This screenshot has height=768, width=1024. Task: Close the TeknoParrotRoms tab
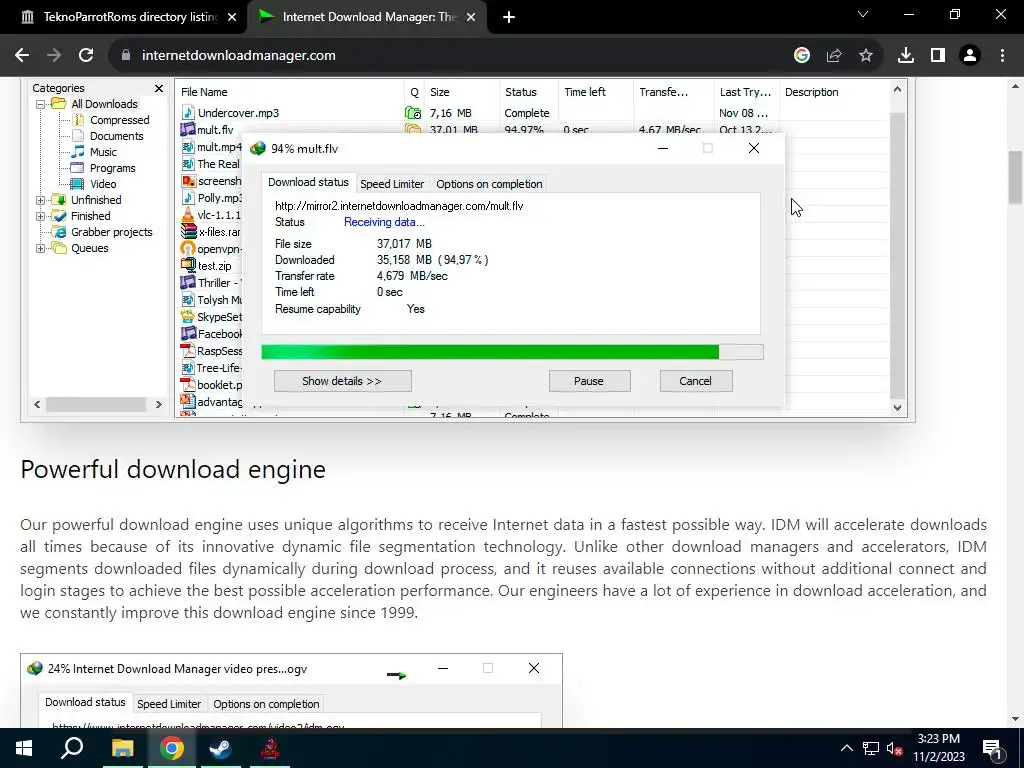click(x=232, y=17)
